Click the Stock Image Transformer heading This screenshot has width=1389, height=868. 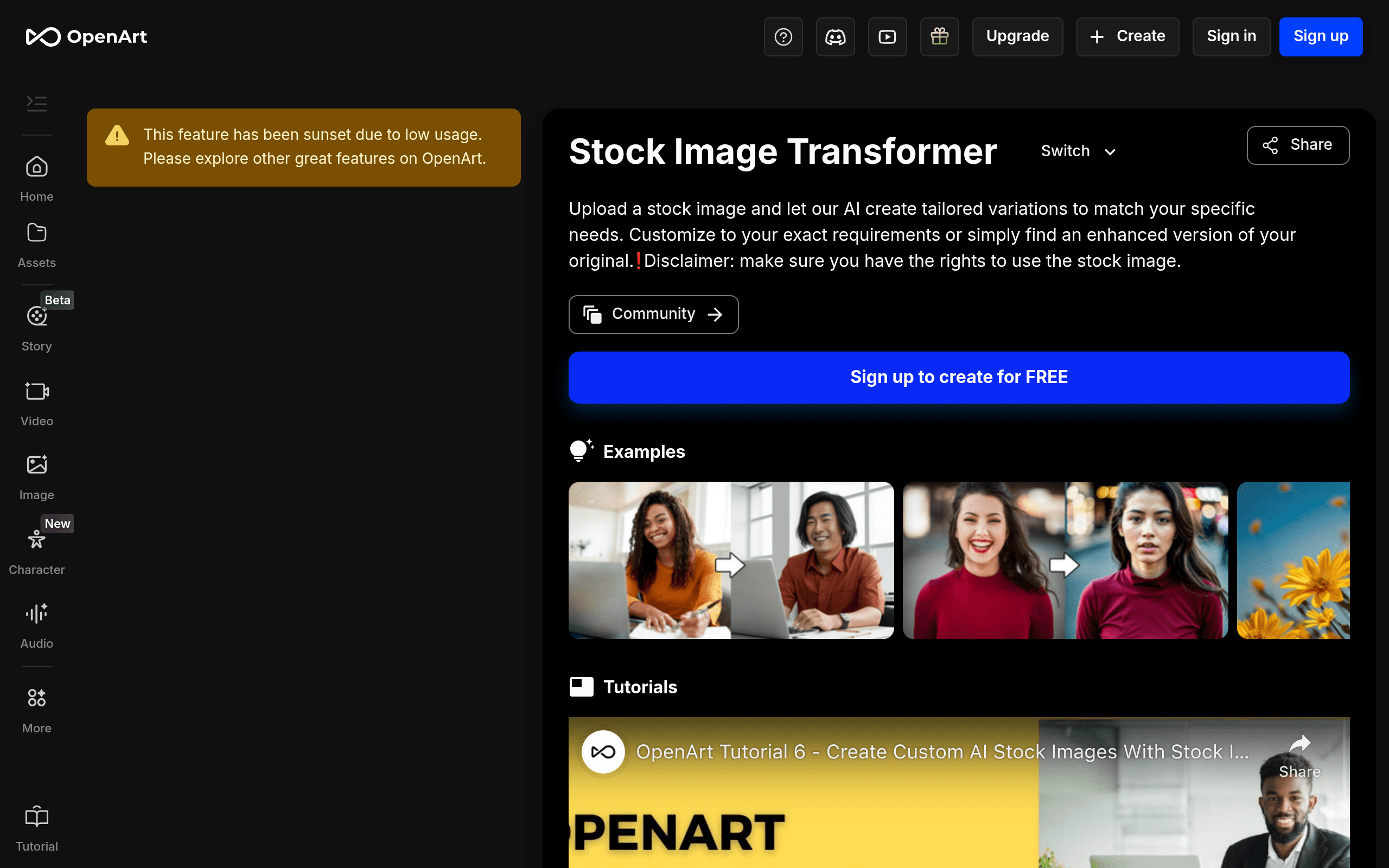(783, 151)
